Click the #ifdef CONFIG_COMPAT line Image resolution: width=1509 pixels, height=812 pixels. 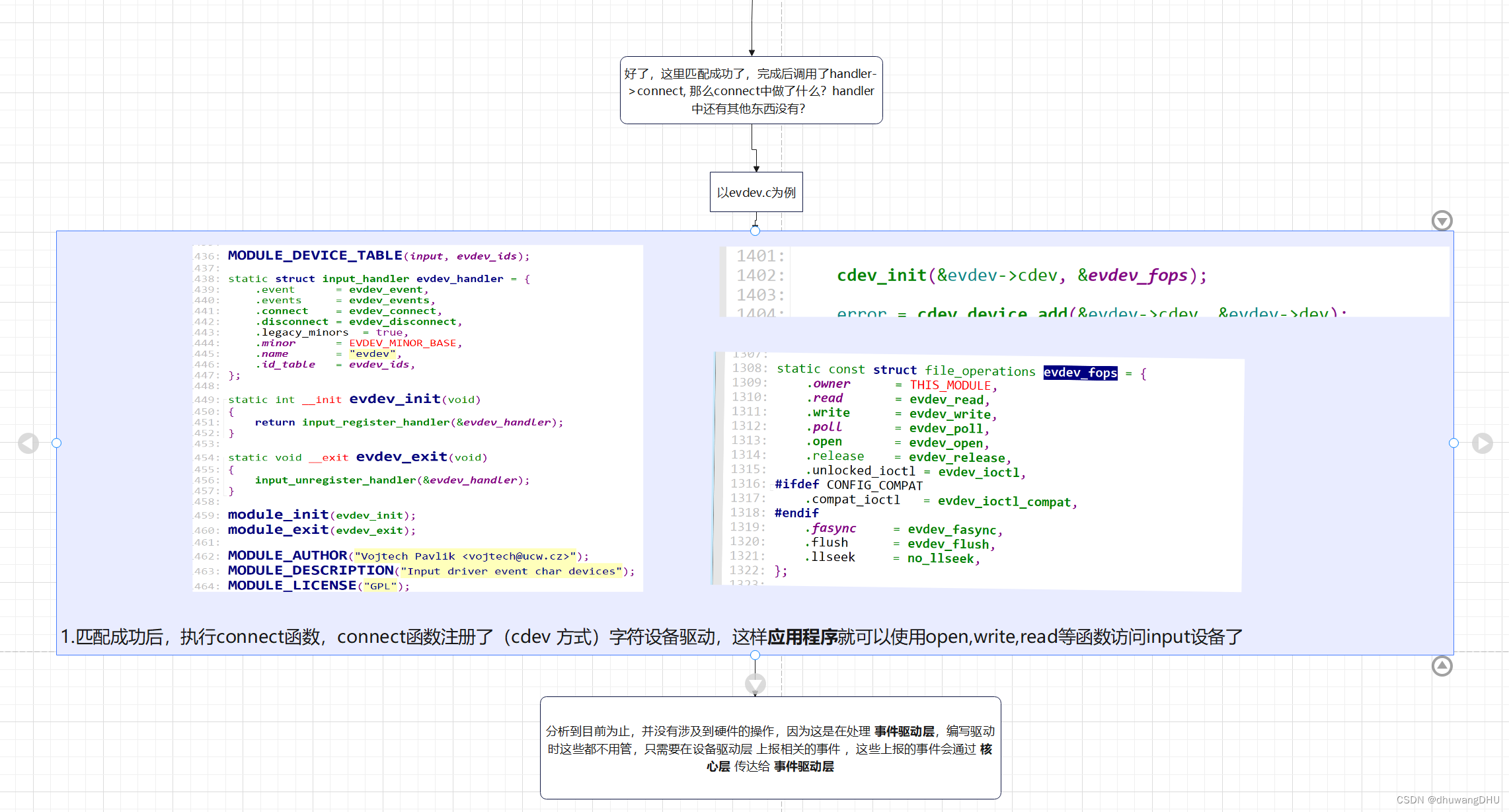849,485
